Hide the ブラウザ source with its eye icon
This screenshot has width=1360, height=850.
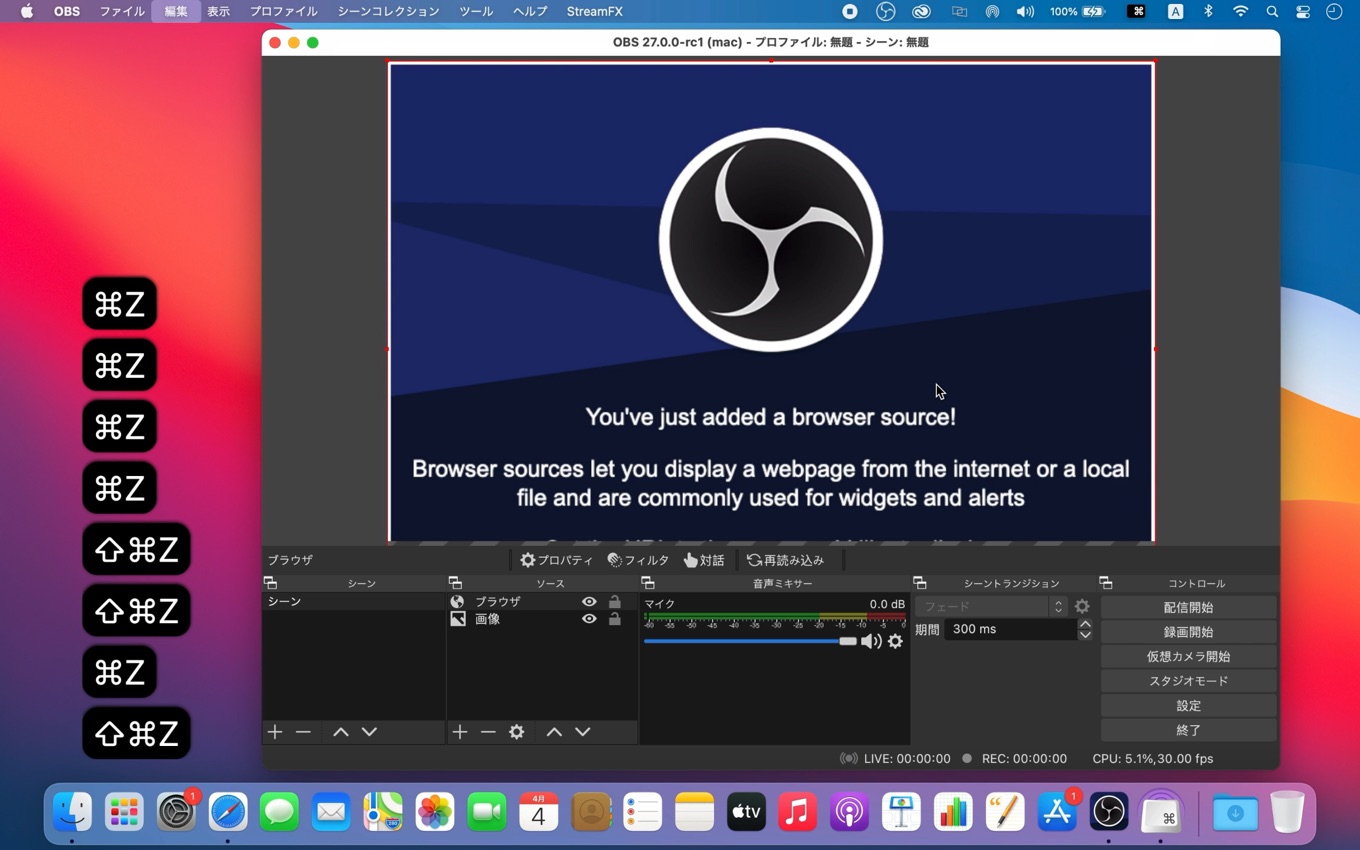tap(589, 602)
